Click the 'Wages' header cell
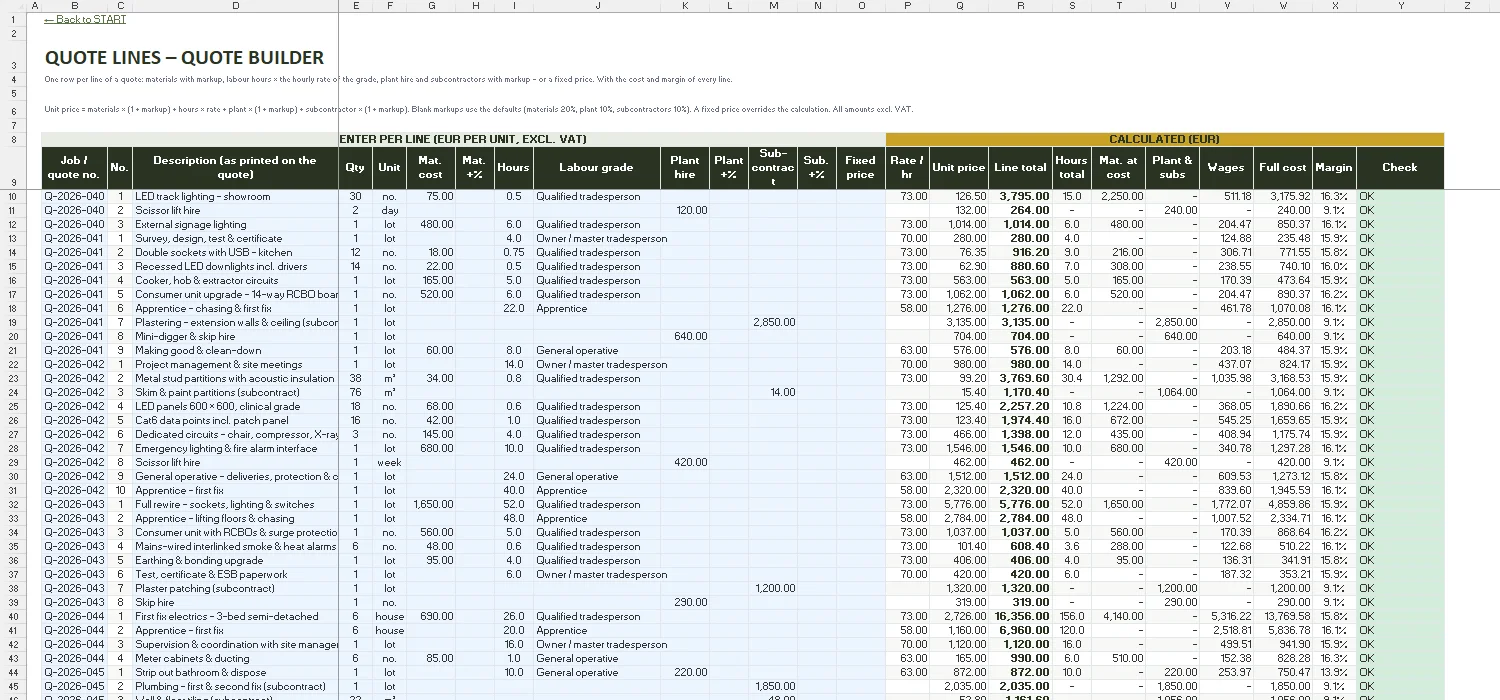Image resolution: width=1500 pixels, height=700 pixels. [x=1226, y=167]
